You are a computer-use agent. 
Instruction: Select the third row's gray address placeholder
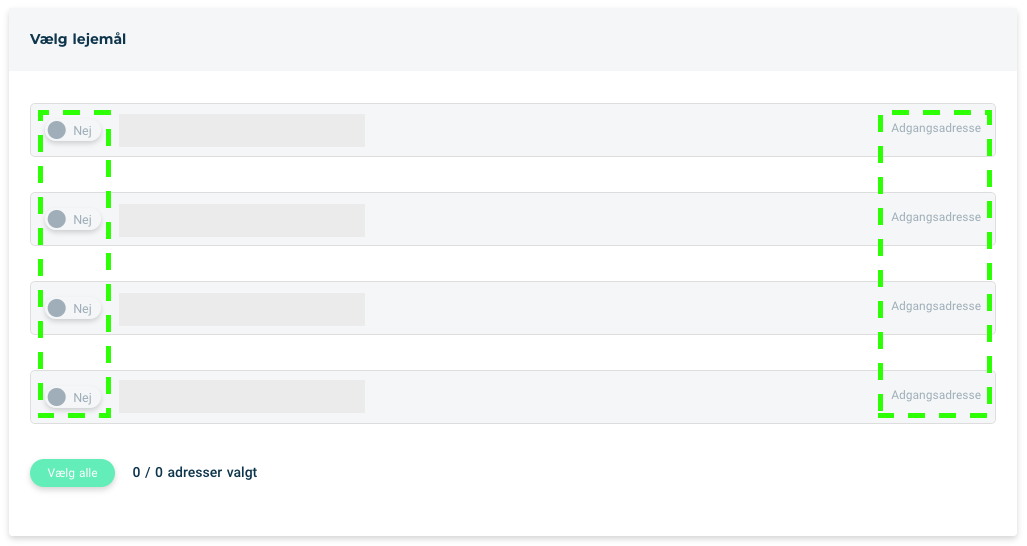coord(242,309)
